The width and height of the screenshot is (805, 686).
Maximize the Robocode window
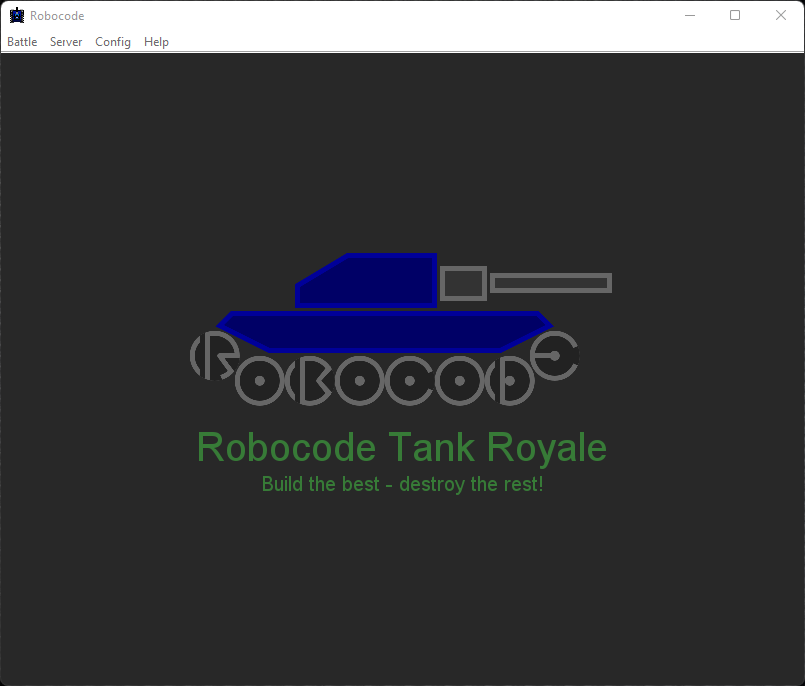tap(734, 15)
